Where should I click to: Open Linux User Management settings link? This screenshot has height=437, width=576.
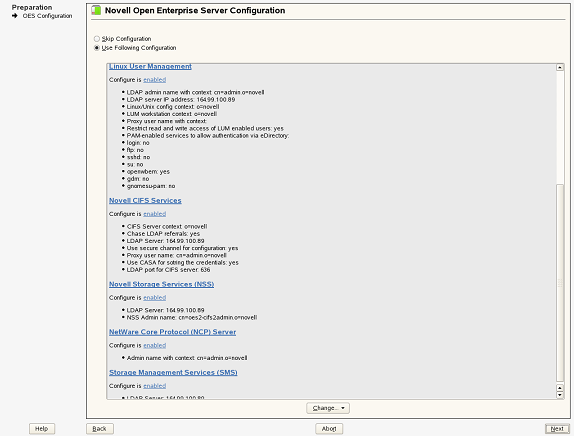(x=150, y=66)
